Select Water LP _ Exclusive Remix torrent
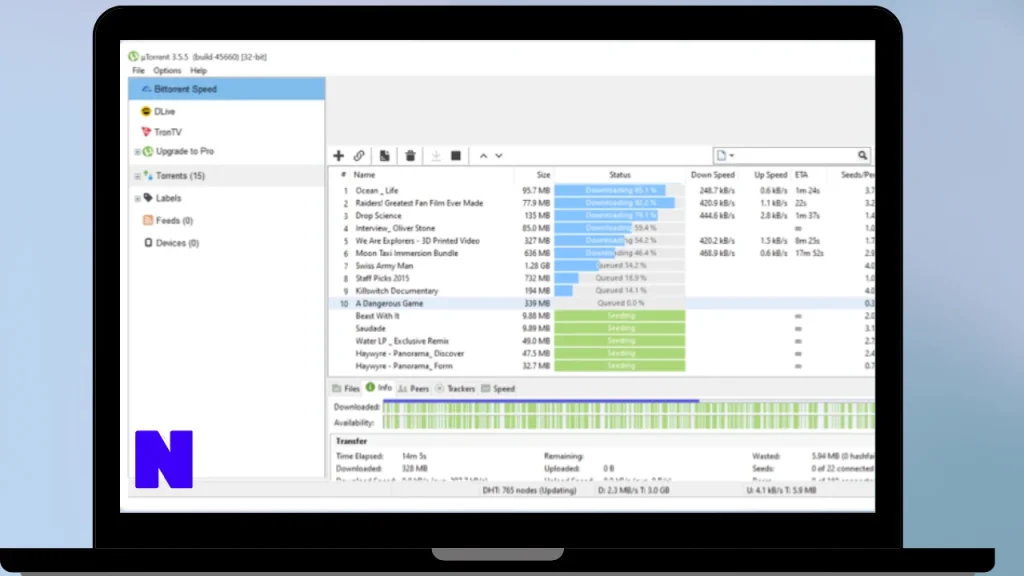Viewport: 1024px width, 576px height. point(402,341)
